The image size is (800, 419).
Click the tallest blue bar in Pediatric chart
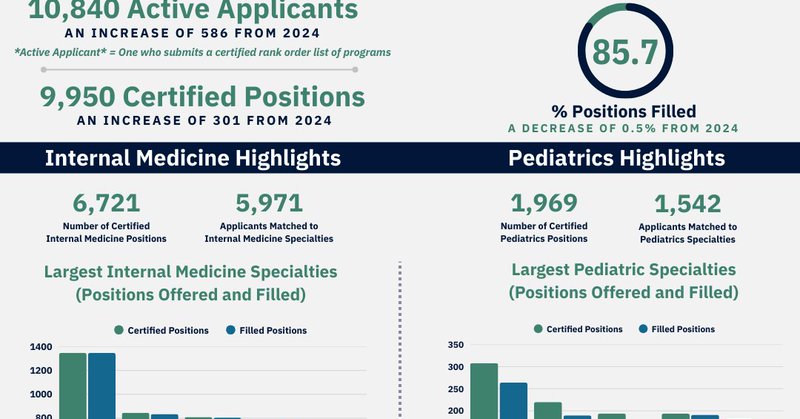tap(514, 401)
